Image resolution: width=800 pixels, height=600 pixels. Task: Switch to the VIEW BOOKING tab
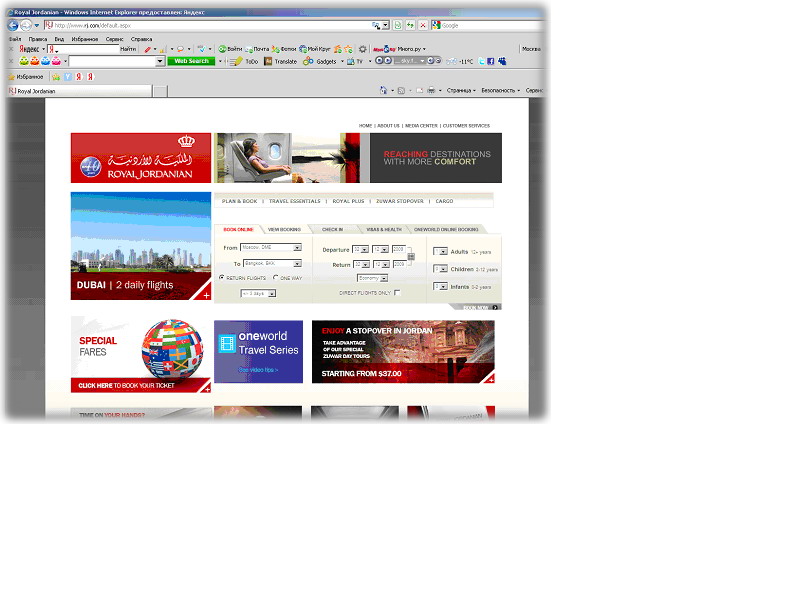pos(284,230)
